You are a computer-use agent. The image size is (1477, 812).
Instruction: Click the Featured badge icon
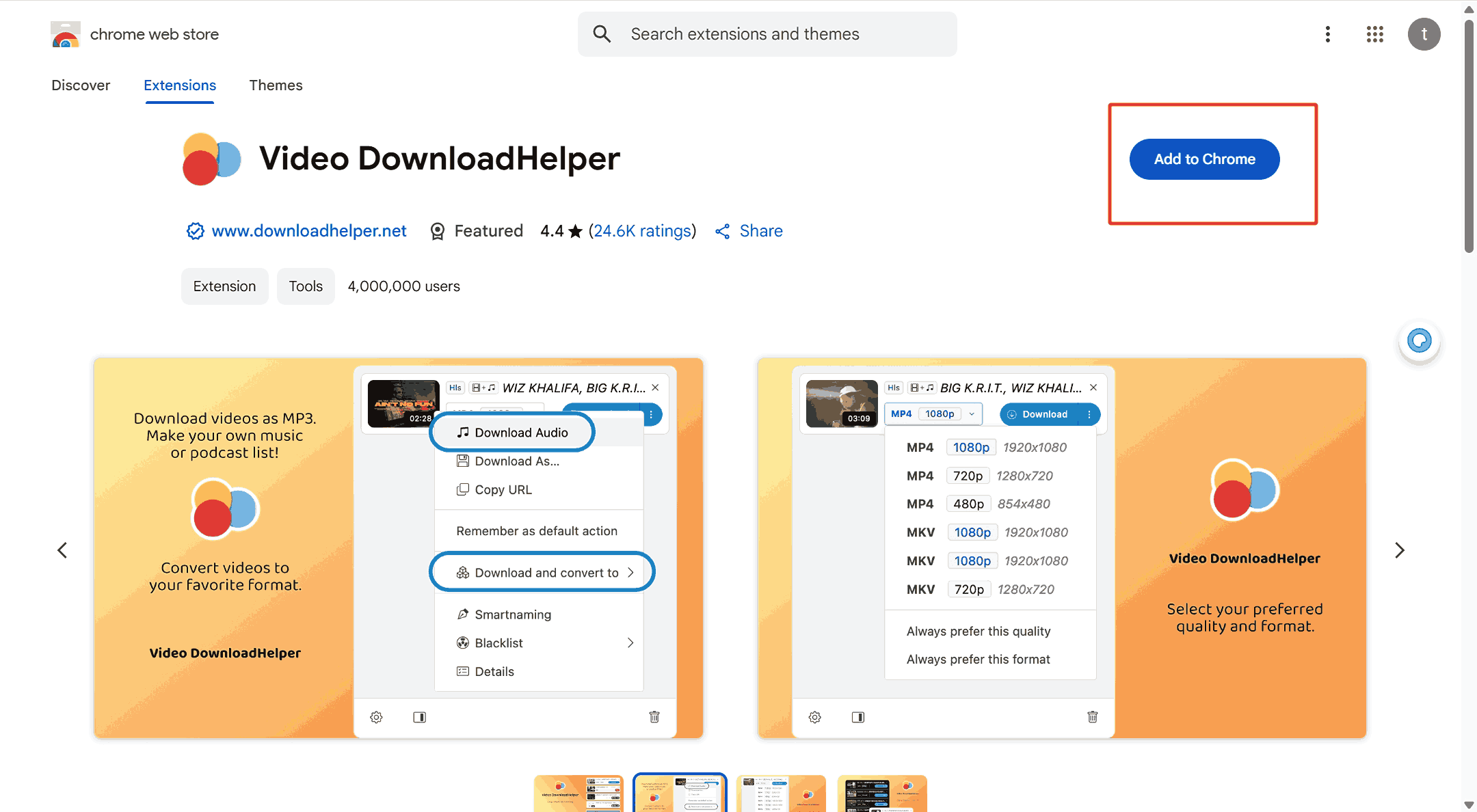pos(438,231)
